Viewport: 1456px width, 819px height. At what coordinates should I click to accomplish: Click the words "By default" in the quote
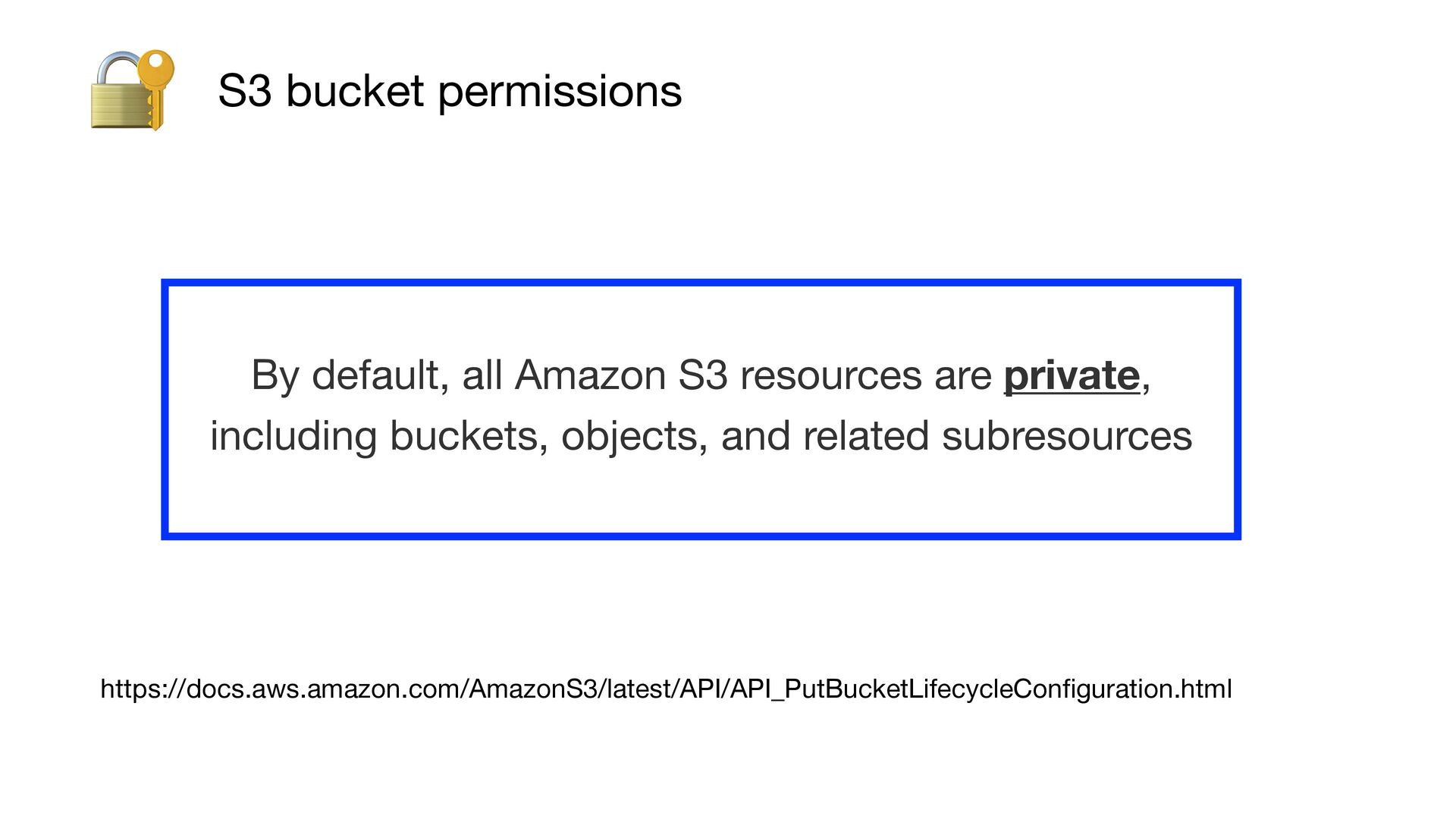pyautogui.click(x=346, y=375)
